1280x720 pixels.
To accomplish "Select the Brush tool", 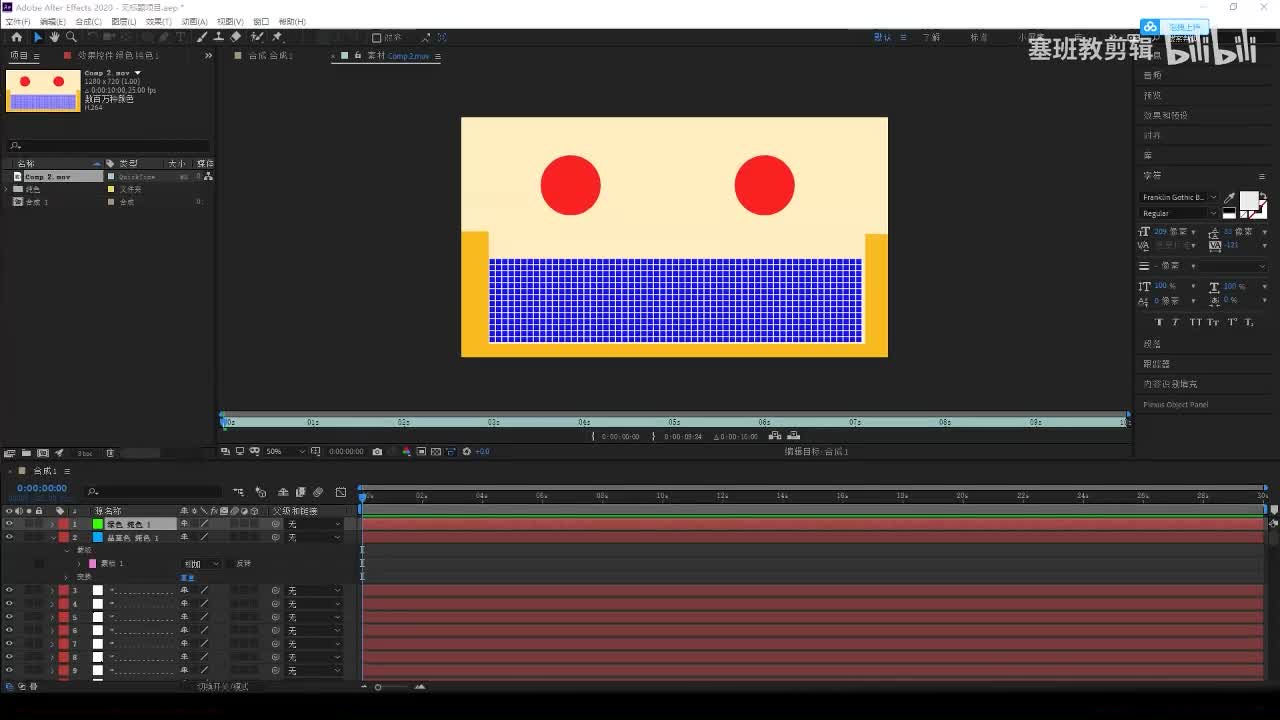I will pyautogui.click(x=202, y=37).
